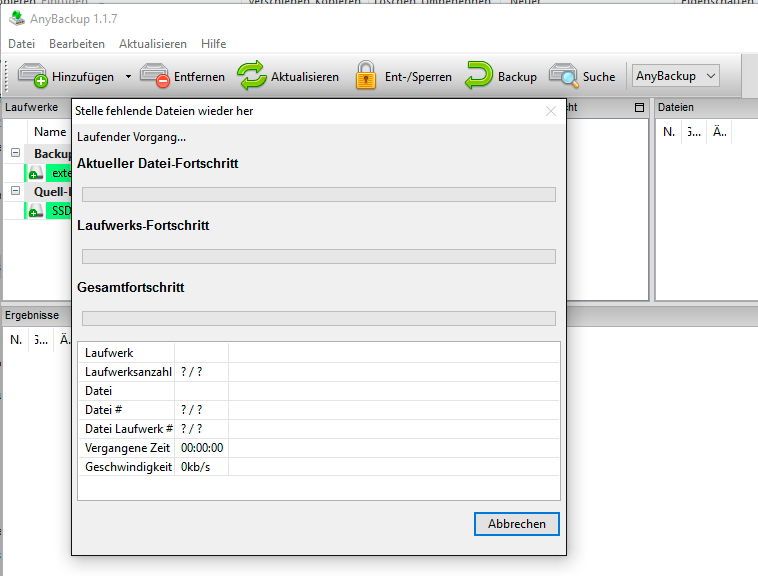This screenshot has width=758, height=576.
Task: Click the Laufender Vorgang... status text
Action: pyautogui.click(x=131, y=137)
